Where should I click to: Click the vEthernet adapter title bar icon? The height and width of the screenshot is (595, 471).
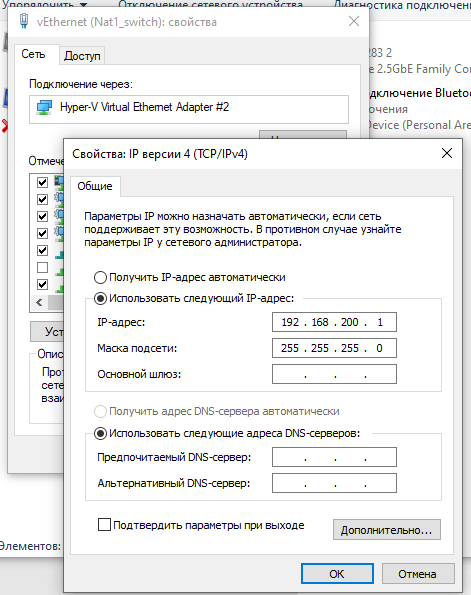coord(24,21)
